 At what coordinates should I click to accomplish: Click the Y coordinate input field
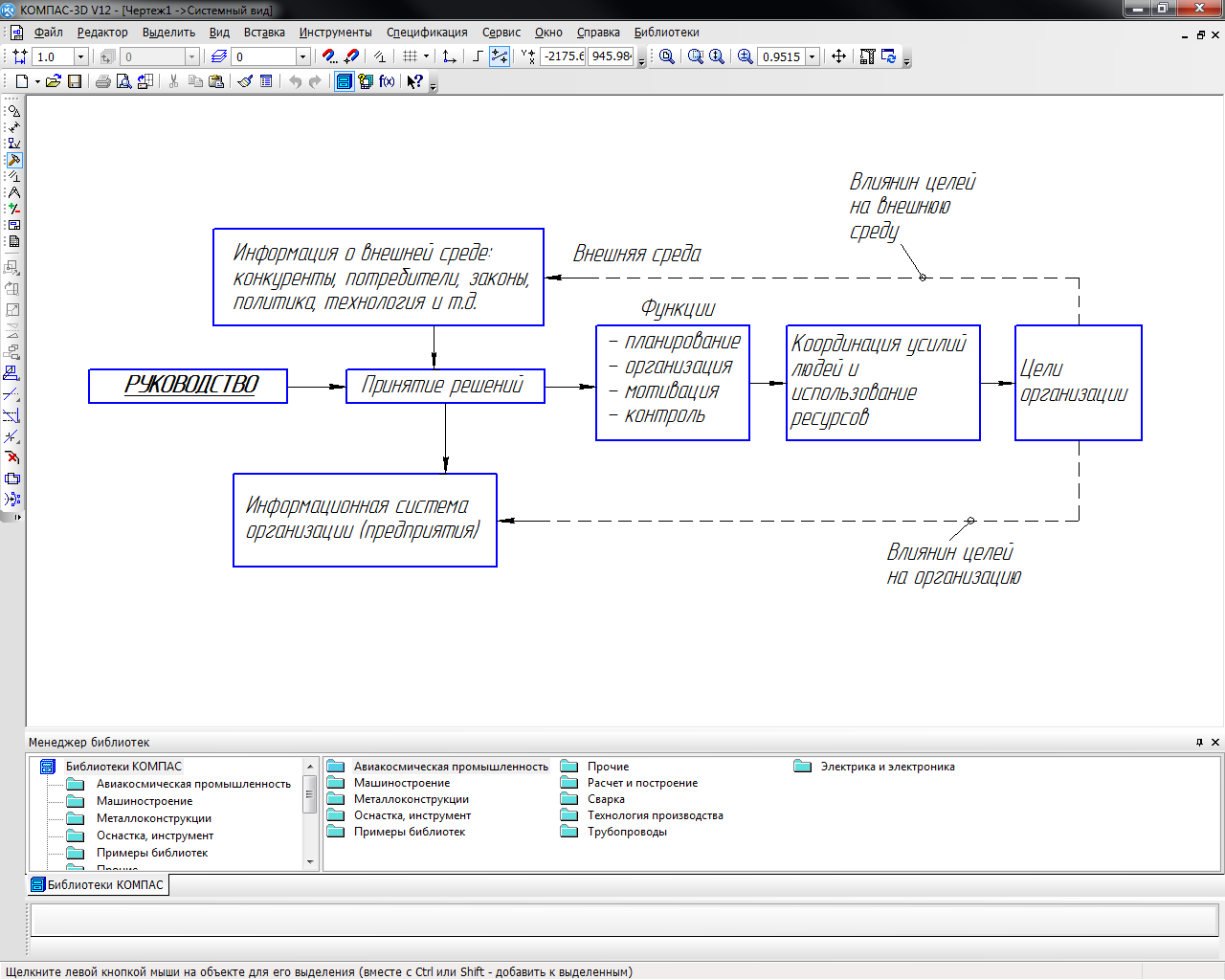coord(612,56)
